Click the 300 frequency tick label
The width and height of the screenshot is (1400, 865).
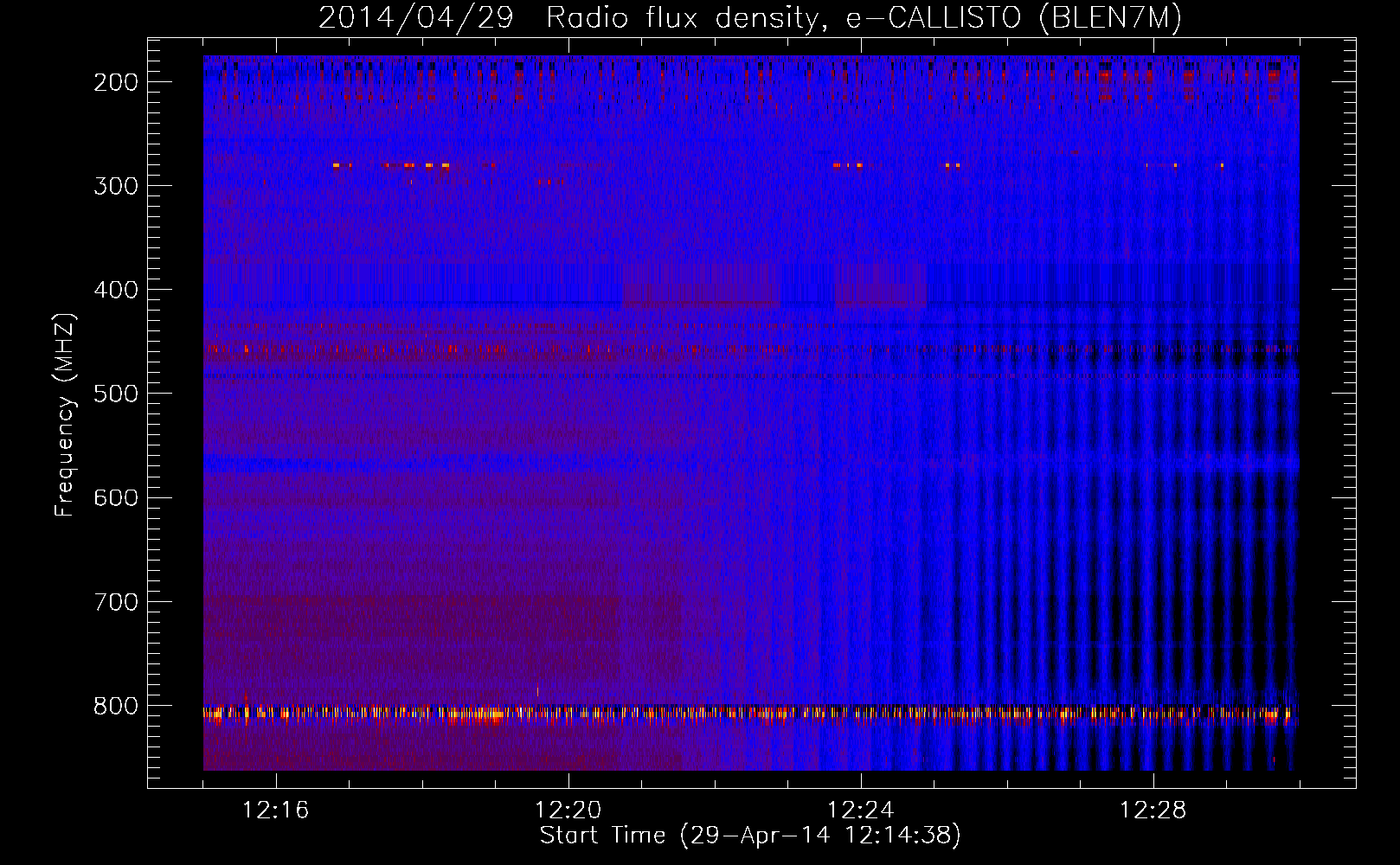point(116,186)
